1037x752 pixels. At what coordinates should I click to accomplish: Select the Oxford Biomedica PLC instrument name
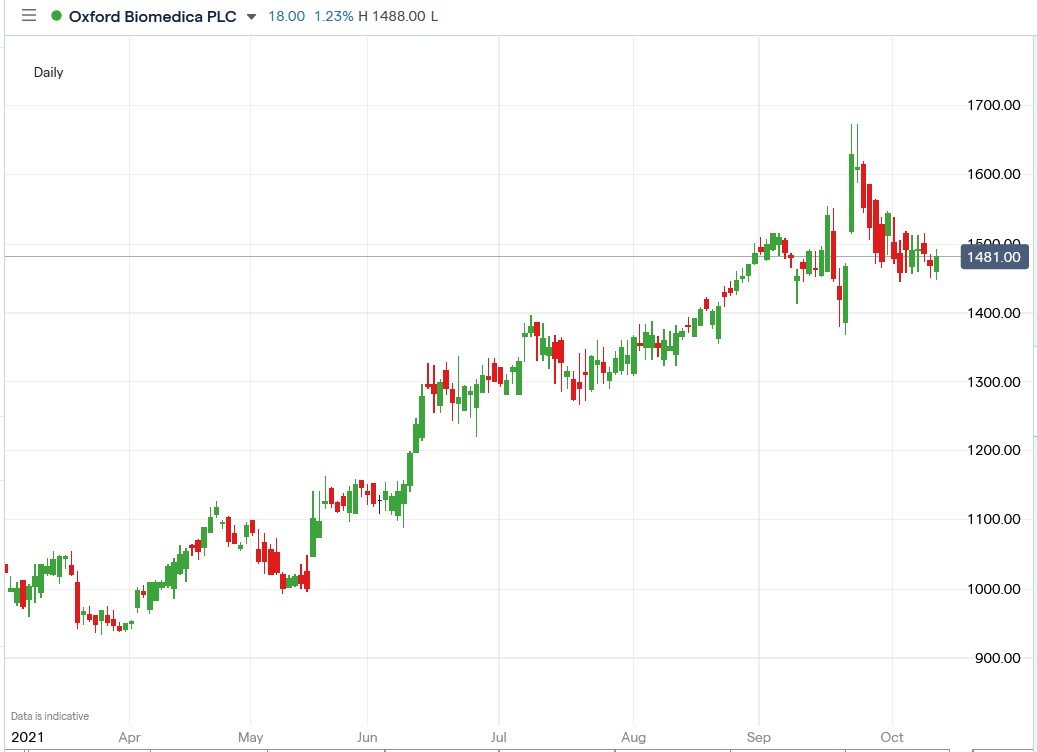click(153, 17)
